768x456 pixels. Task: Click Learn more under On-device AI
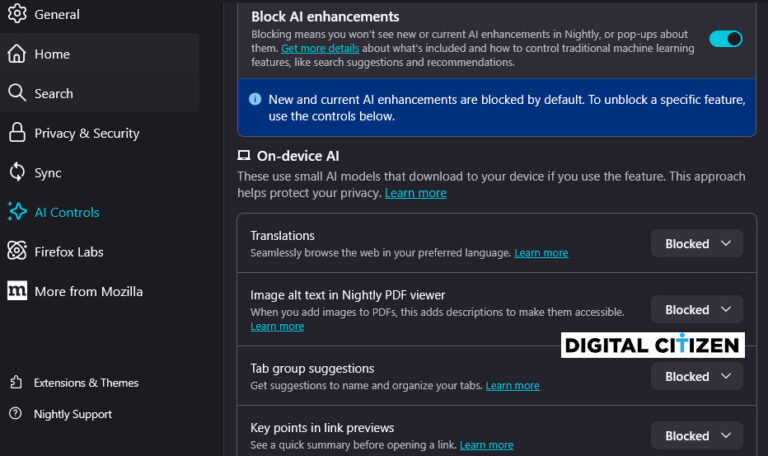[415, 193]
